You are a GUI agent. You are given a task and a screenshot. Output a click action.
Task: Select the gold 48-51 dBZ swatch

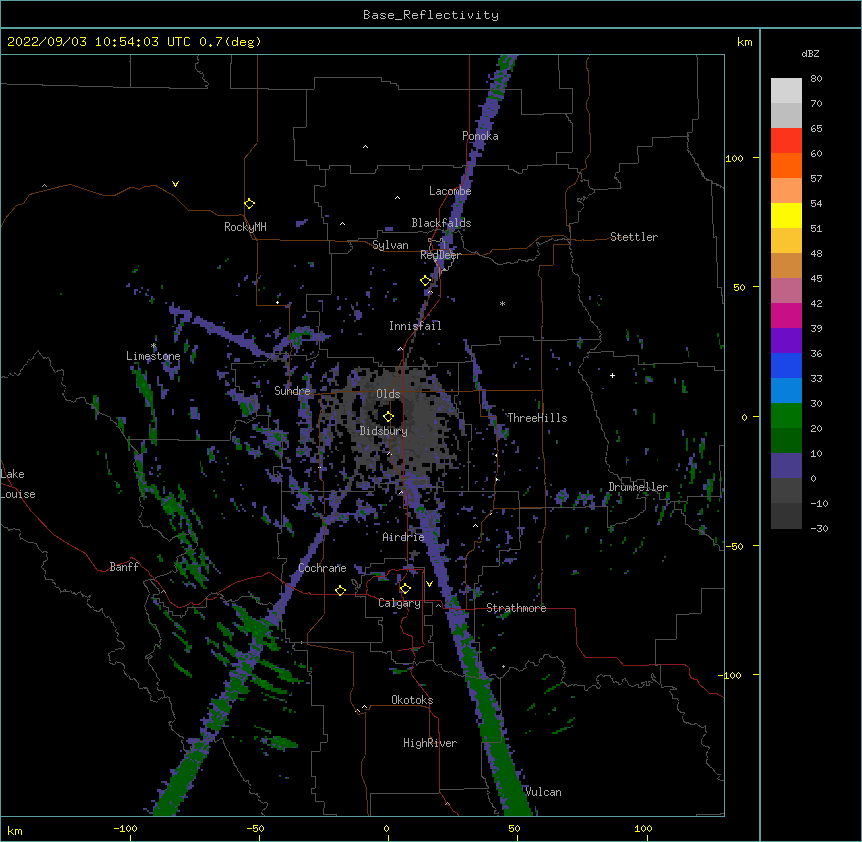click(x=786, y=241)
